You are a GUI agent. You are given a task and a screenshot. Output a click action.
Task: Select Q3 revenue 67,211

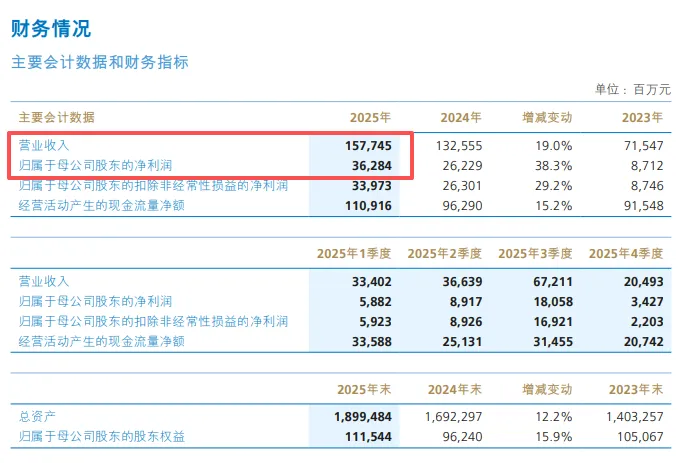point(553,281)
